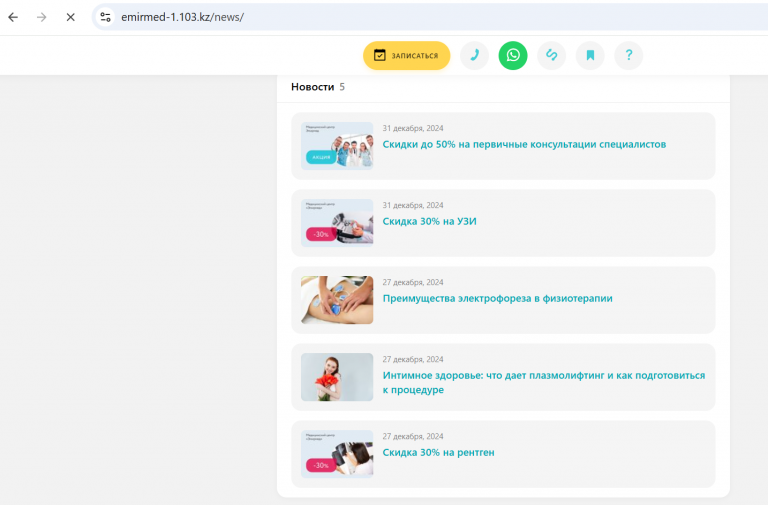768x505 pixels.
Task: Click the ultrasound discount thumbnail
Action: coord(337,223)
